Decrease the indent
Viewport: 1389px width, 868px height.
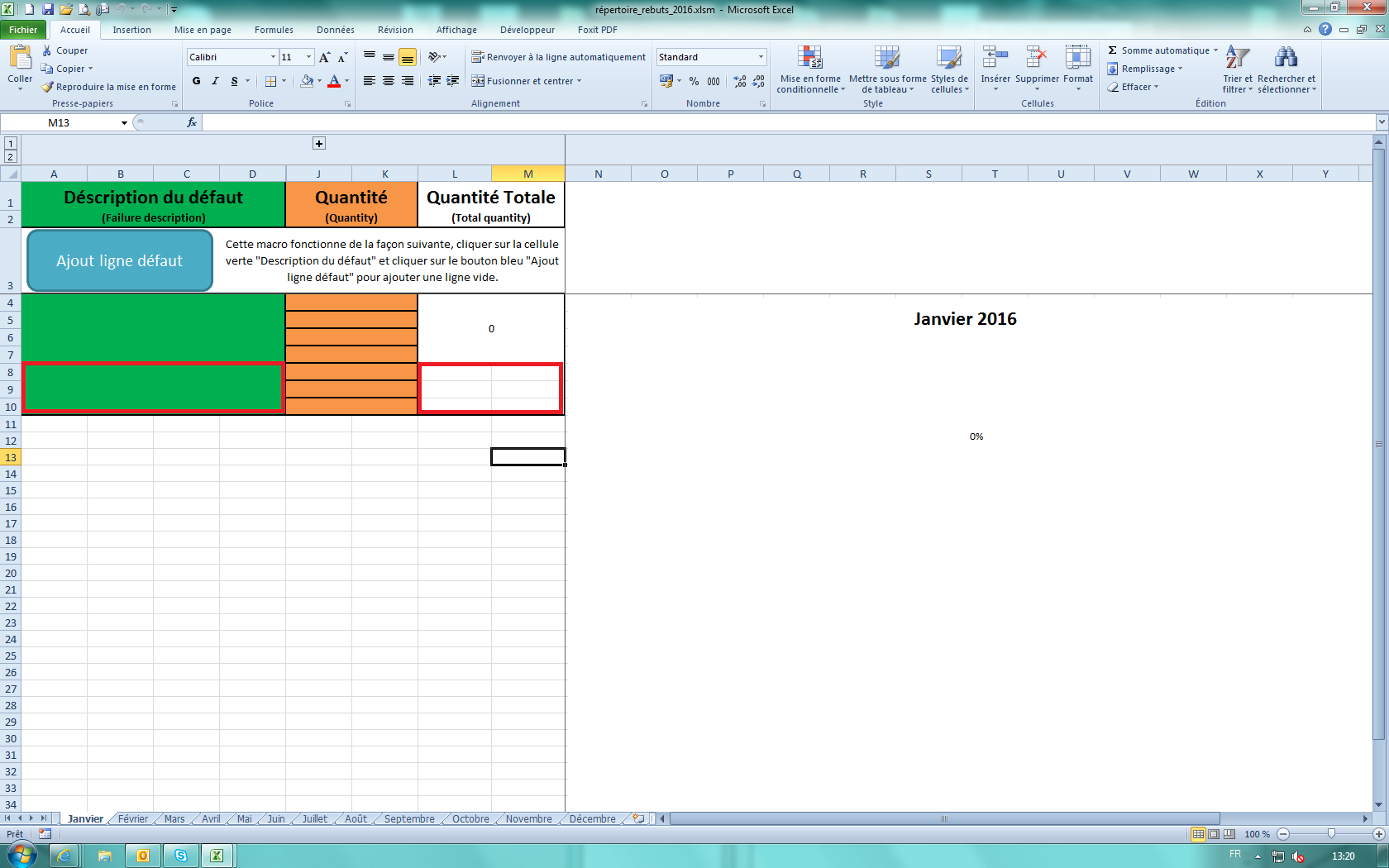[434, 81]
